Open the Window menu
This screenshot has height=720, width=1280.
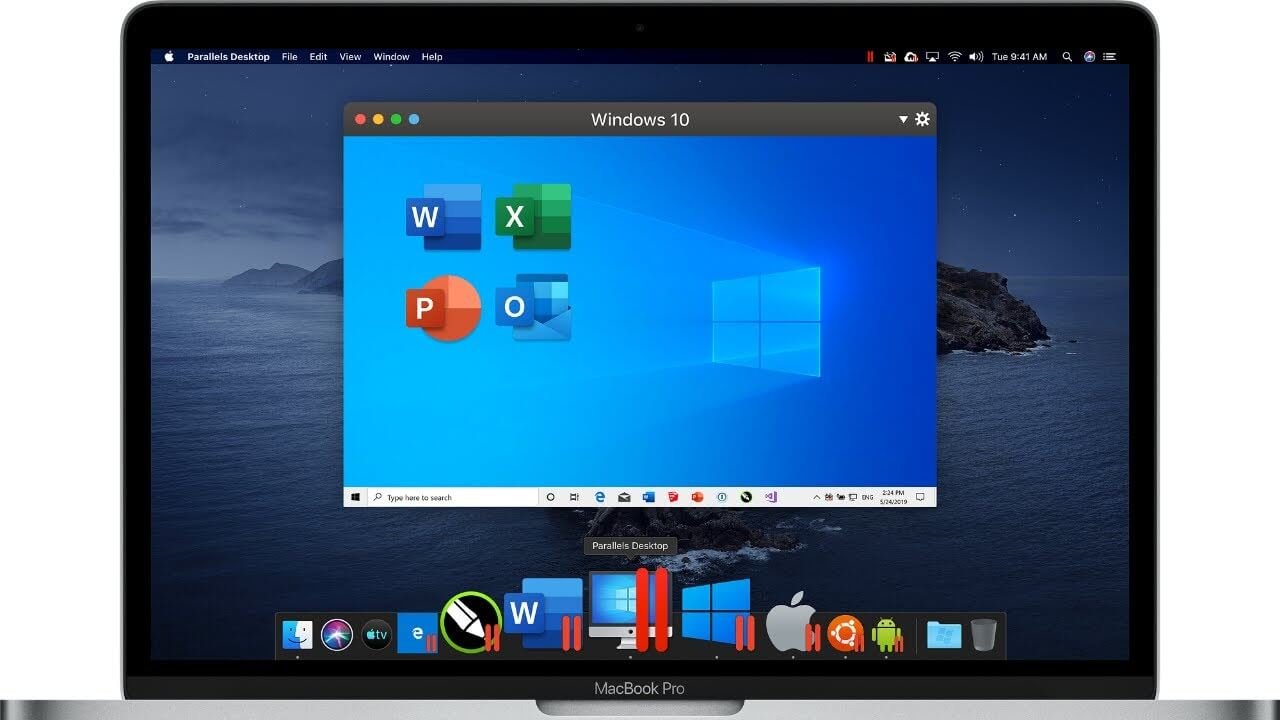coord(391,57)
